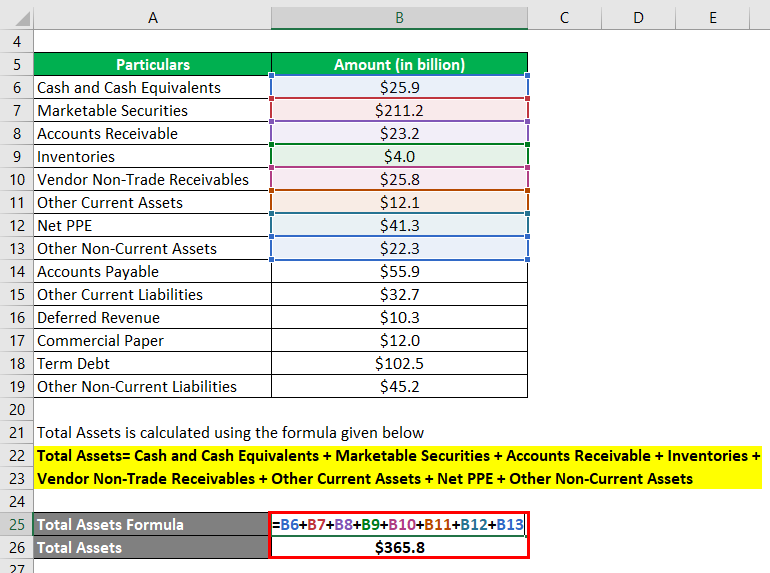Click cell Commercial Paper
This screenshot has width=770, height=573.
(152, 340)
